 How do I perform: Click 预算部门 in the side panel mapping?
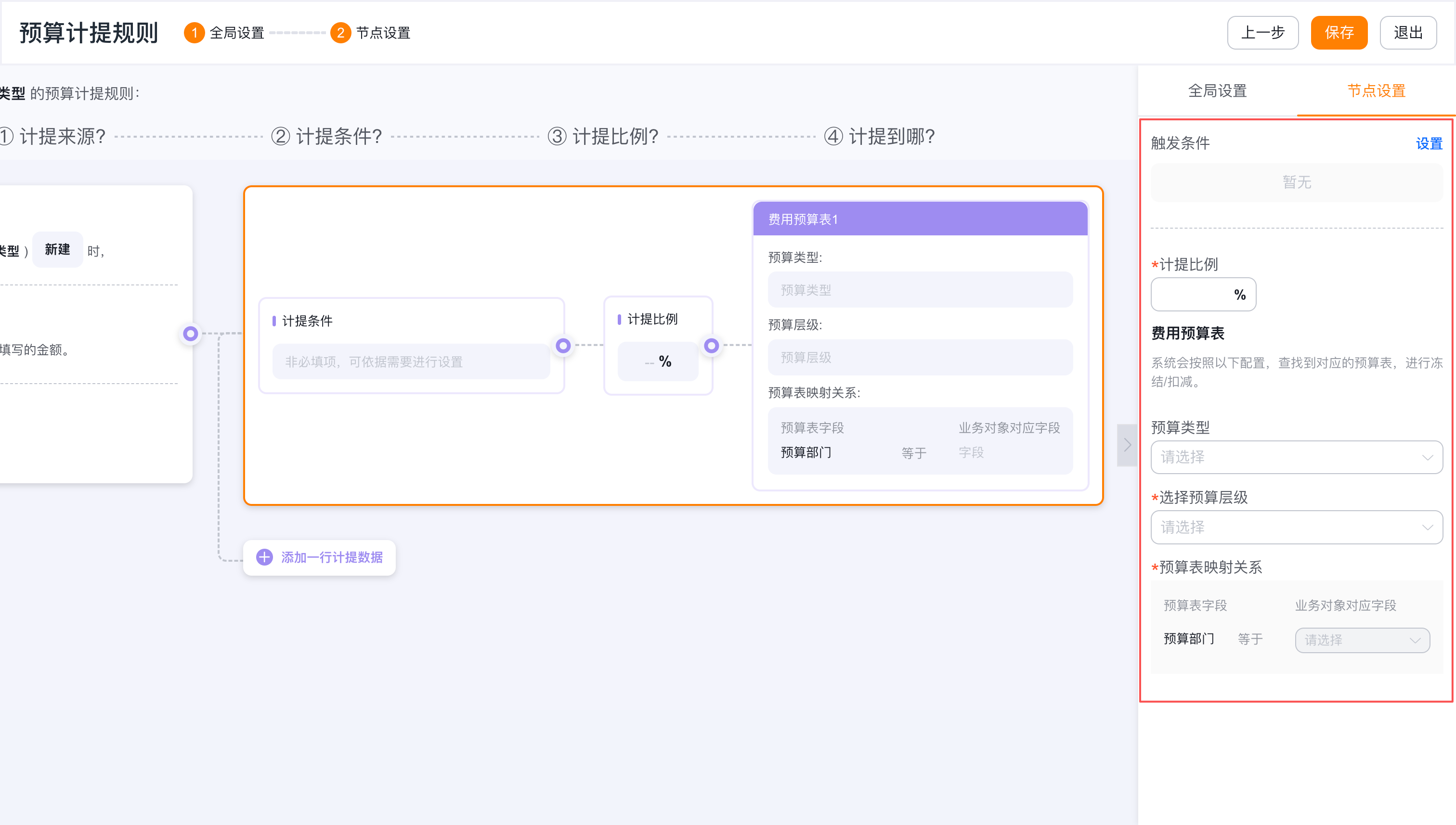(1188, 639)
